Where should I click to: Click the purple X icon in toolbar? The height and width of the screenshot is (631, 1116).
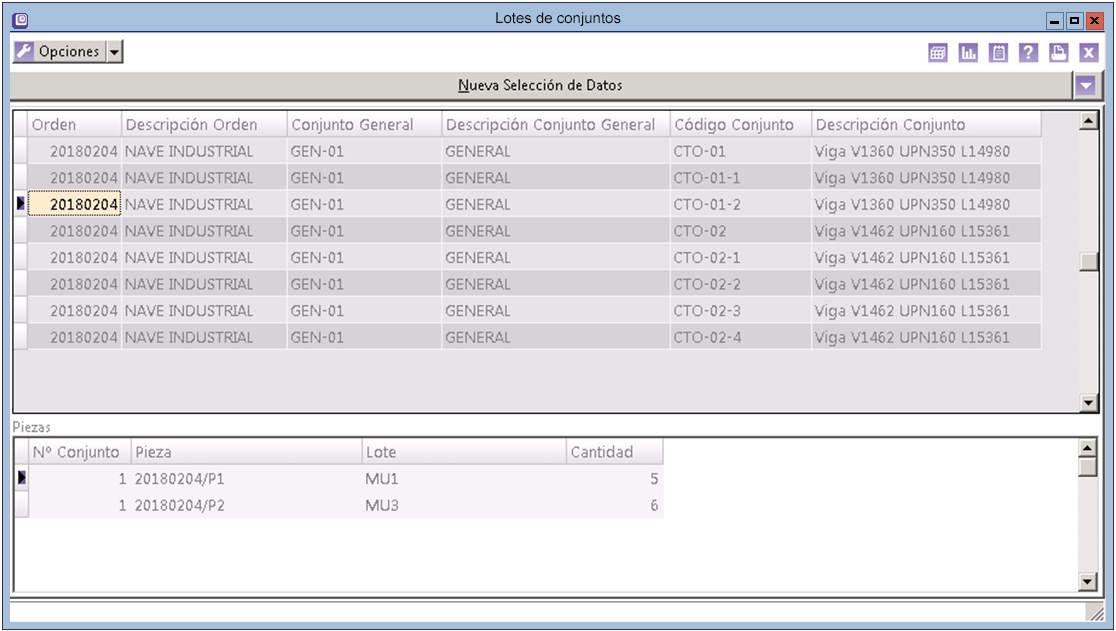tap(1089, 54)
